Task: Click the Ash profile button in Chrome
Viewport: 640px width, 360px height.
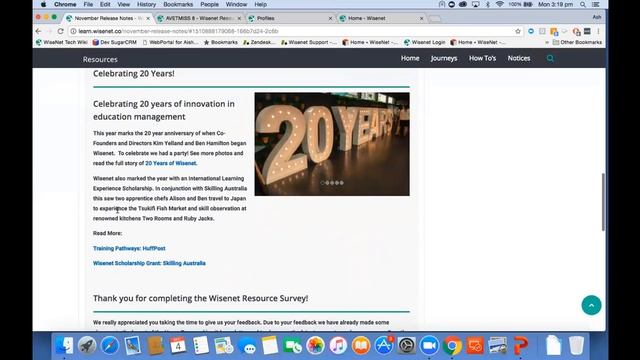Action: coord(597,17)
